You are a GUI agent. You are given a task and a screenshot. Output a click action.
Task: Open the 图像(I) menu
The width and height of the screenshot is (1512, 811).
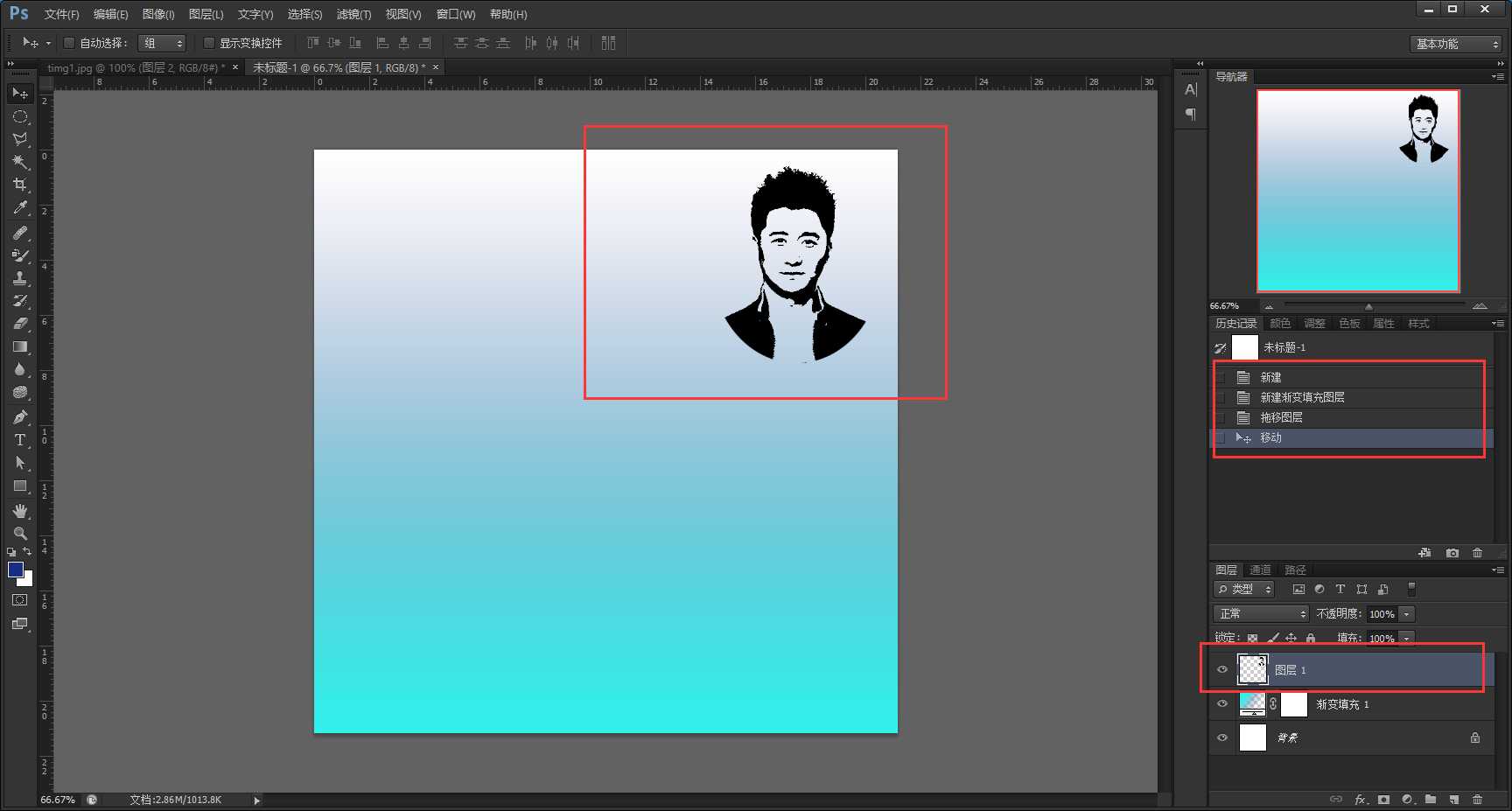[158, 14]
